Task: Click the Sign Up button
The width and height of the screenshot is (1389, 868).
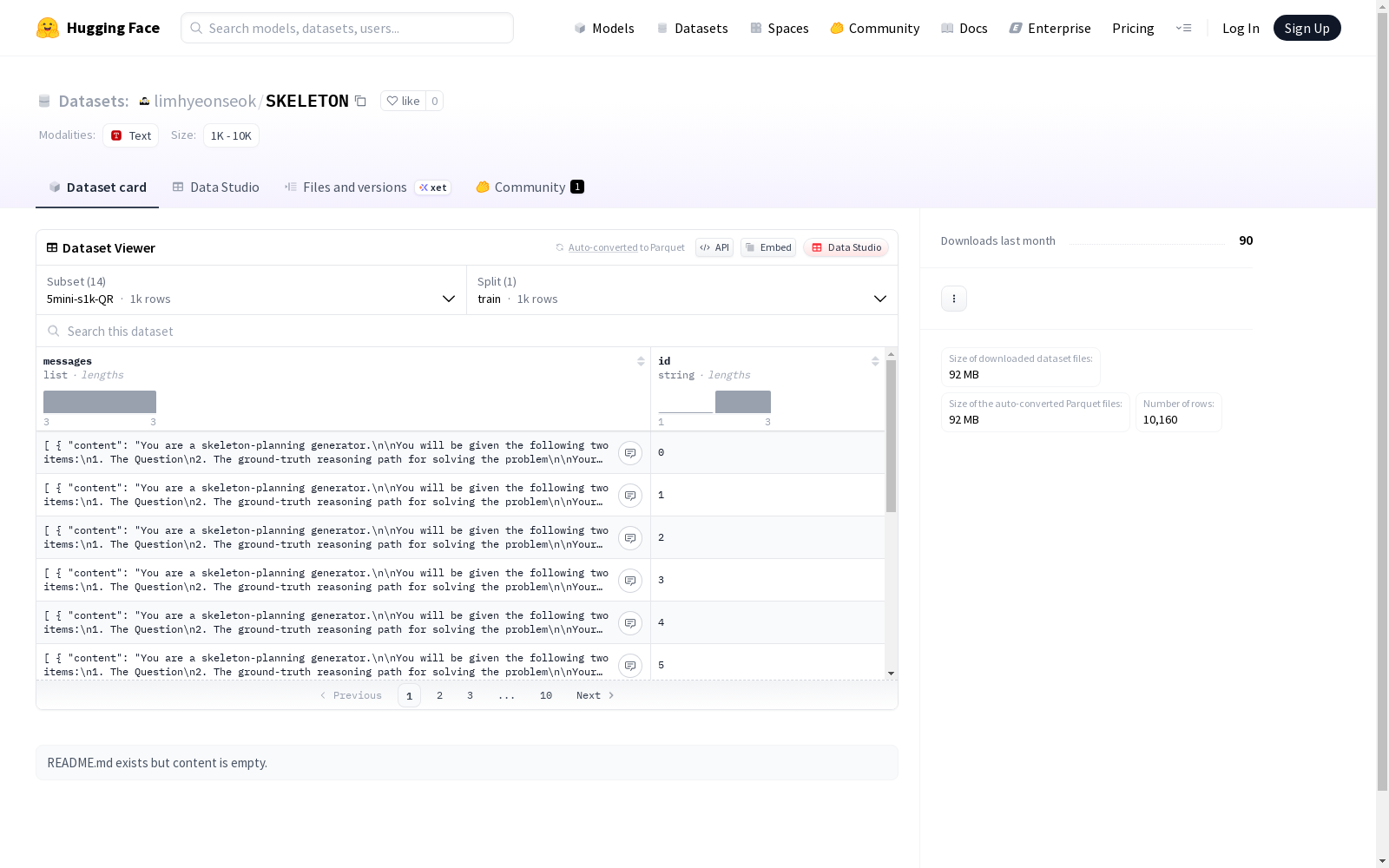Action: click(1307, 28)
